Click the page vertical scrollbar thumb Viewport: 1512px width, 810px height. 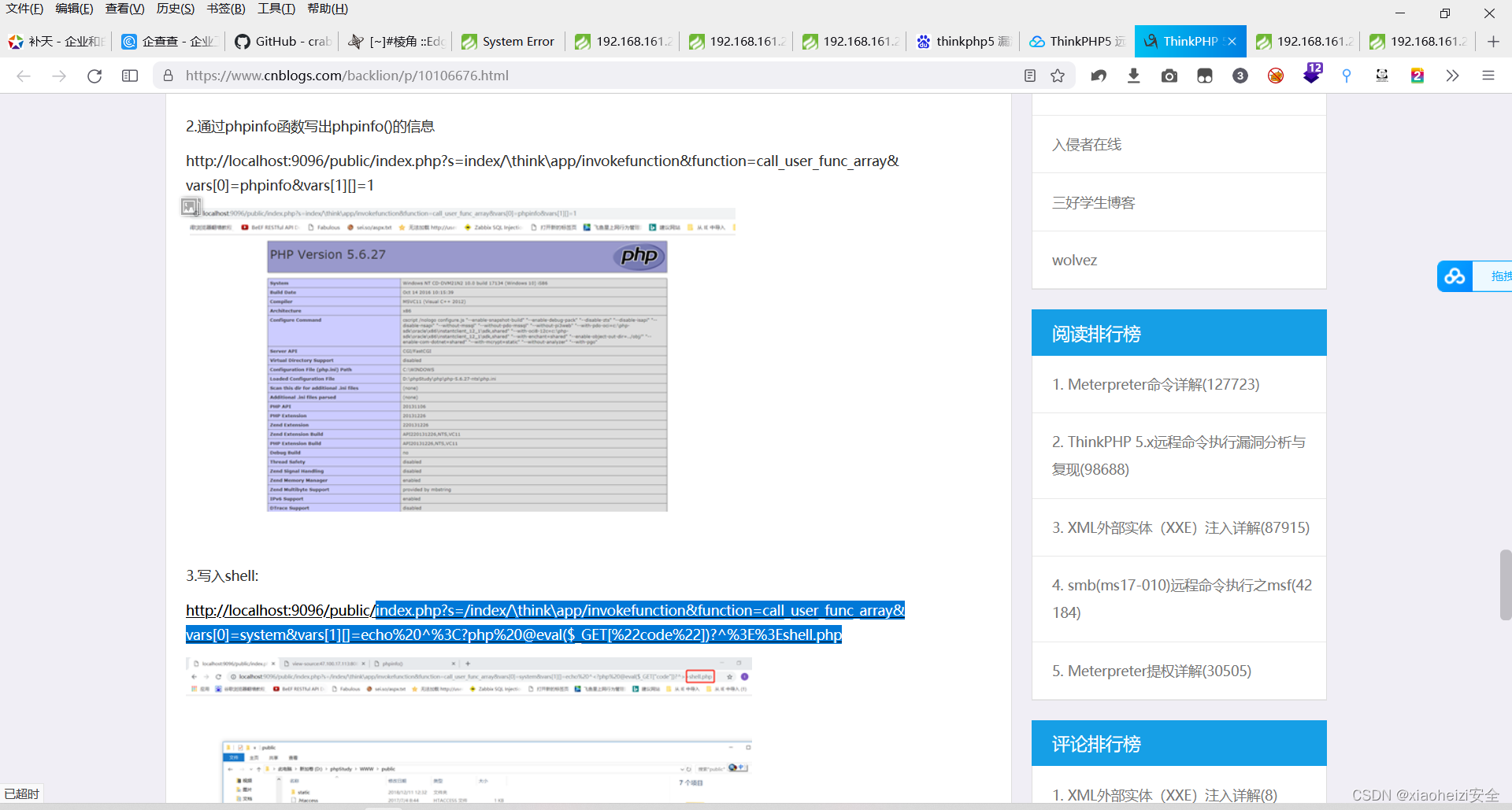click(1505, 585)
